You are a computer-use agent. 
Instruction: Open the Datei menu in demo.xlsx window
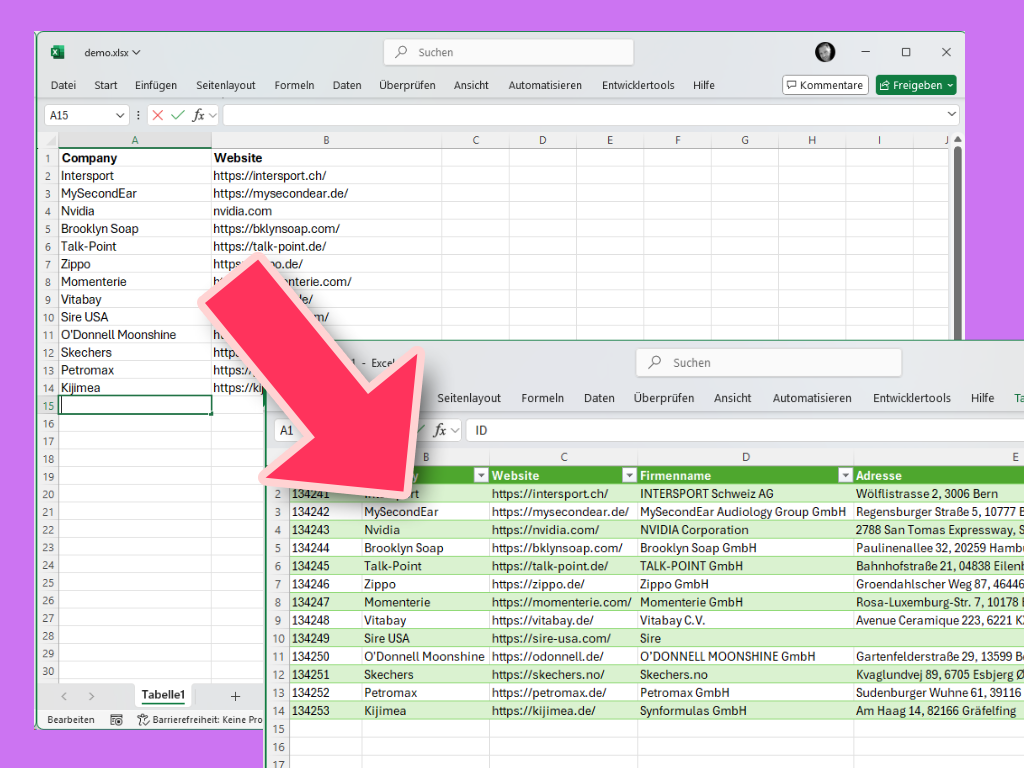63,86
